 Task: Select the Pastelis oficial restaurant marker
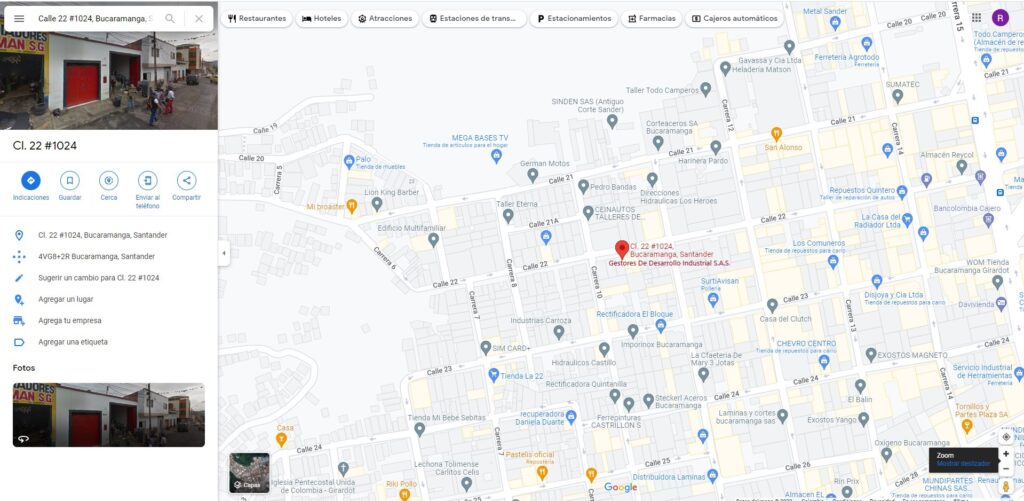click(x=541, y=472)
